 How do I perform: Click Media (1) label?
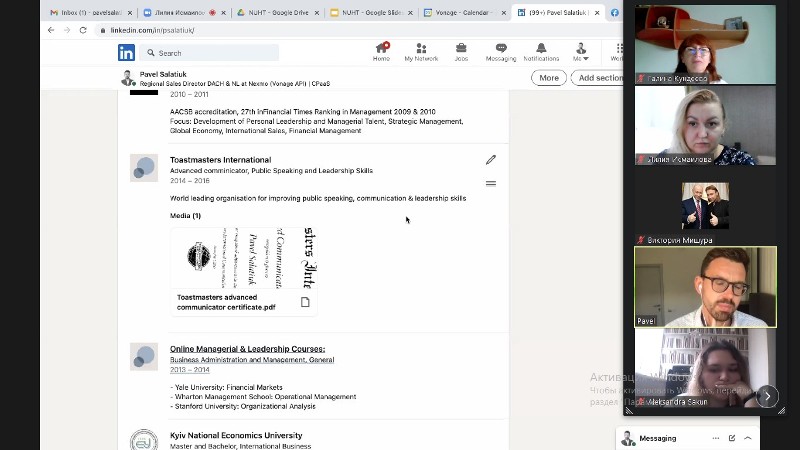pyautogui.click(x=185, y=216)
